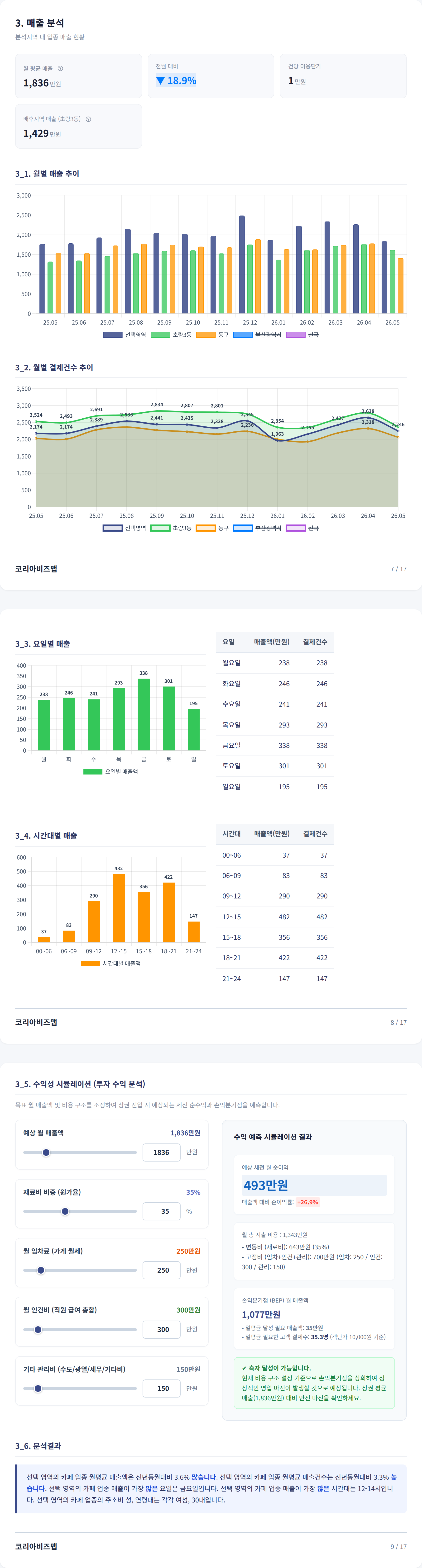
Task: Focus the 예상 월 매출액 input showing 1836
Action: pos(161,1152)
